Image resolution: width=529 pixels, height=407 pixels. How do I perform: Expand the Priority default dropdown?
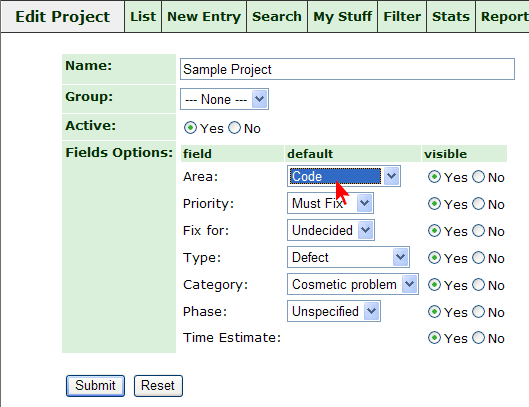click(x=330, y=203)
